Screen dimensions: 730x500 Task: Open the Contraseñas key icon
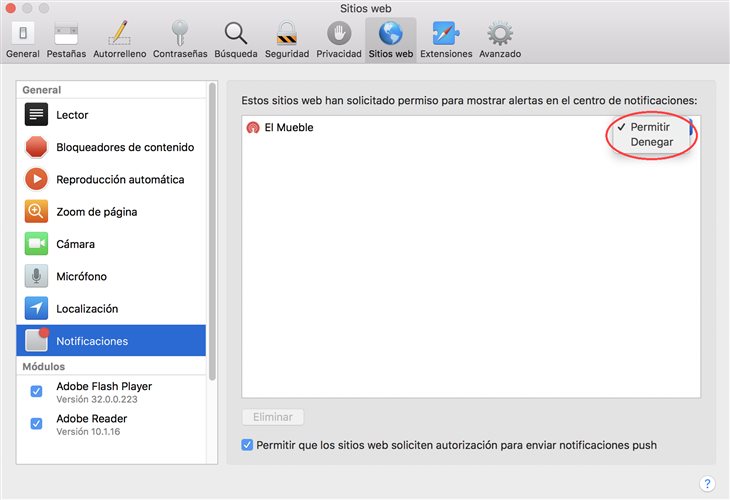pos(180,33)
